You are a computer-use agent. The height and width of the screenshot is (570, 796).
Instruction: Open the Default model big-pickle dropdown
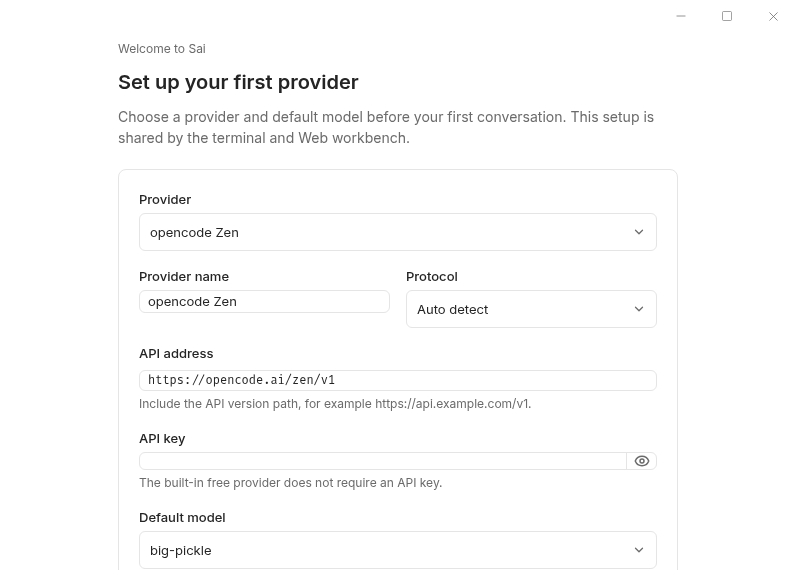point(397,550)
